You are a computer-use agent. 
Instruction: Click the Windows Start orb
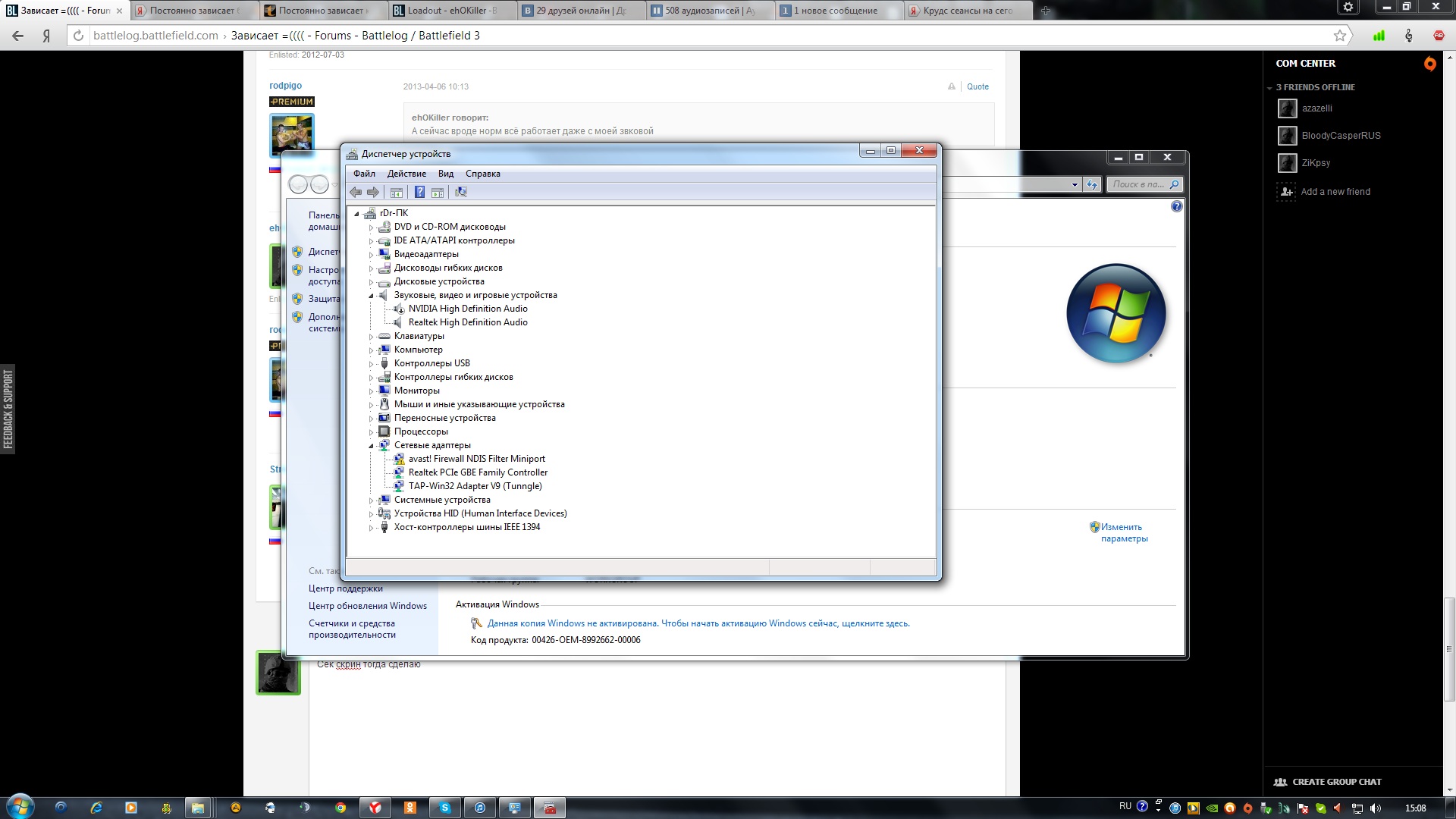(x=20, y=806)
